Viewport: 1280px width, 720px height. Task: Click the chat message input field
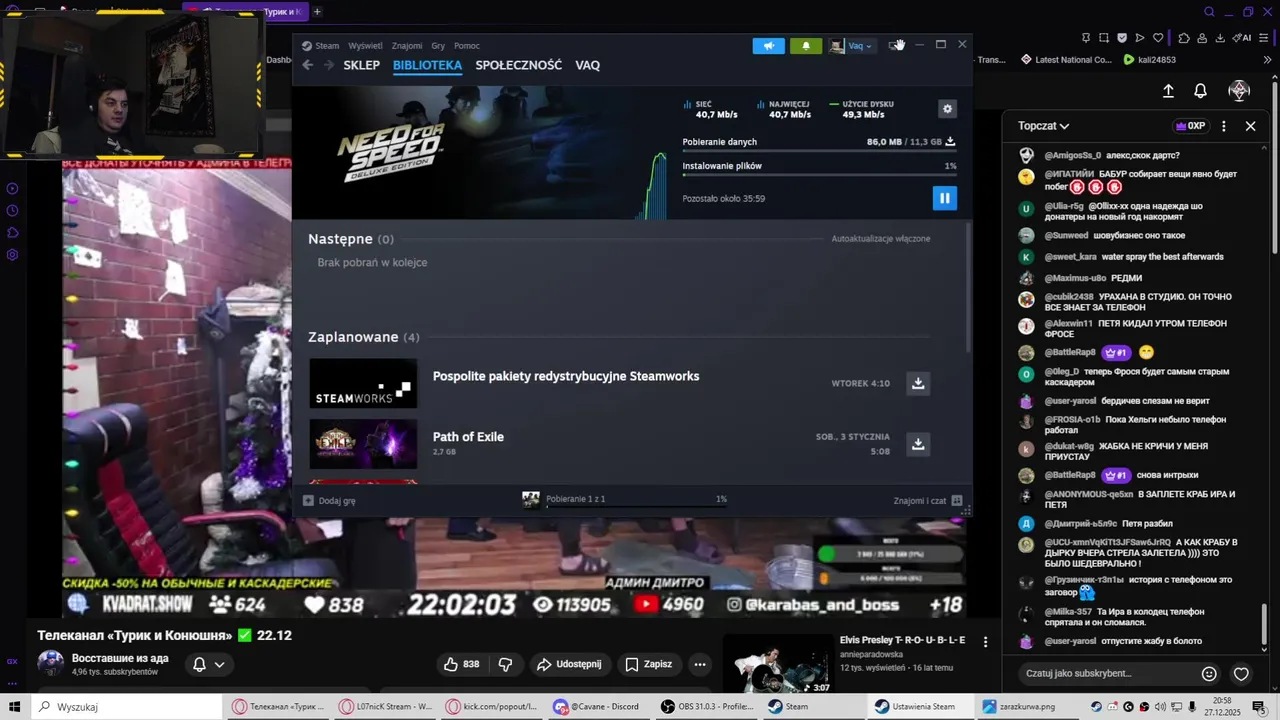(x=1106, y=674)
